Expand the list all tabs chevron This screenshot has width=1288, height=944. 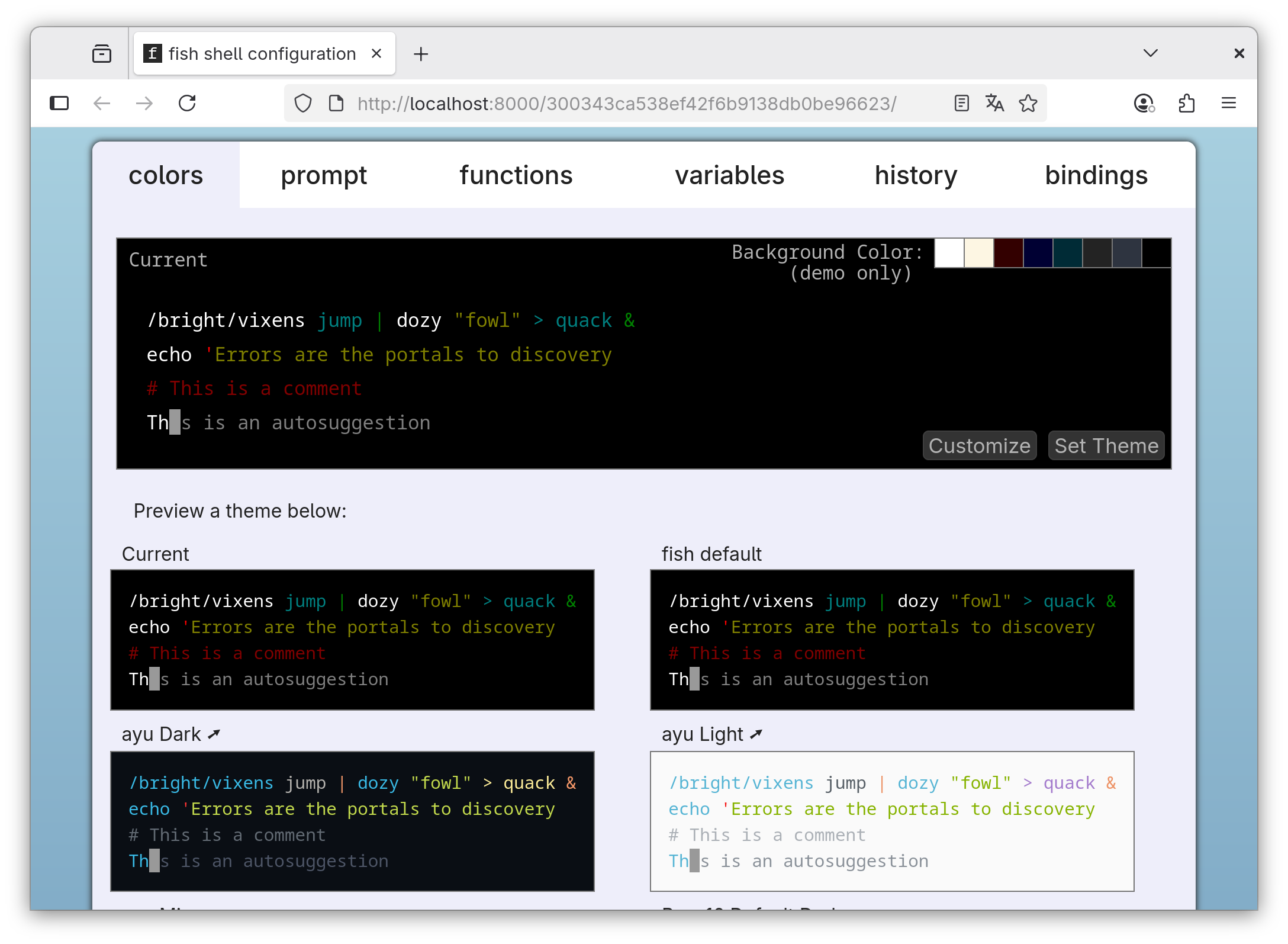tap(1150, 53)
